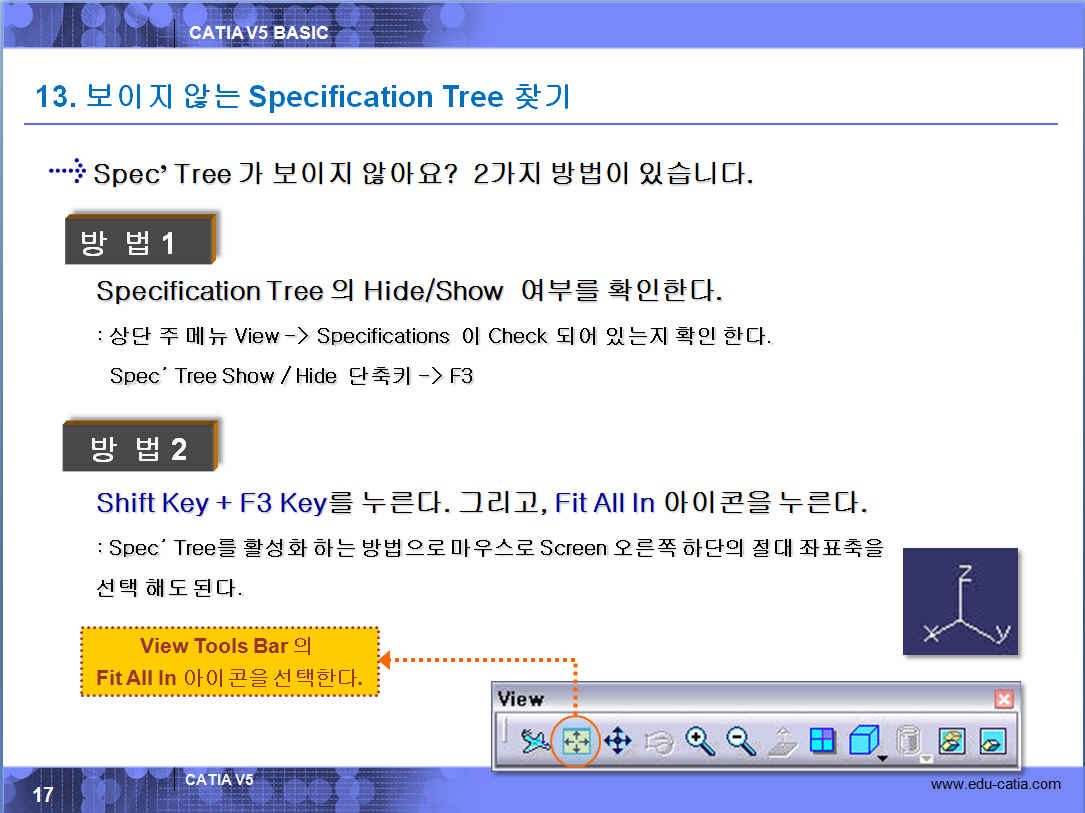Select the Normal View icon
The width and height of the screenshot is (1085, 813).
(x=782, y=742)
